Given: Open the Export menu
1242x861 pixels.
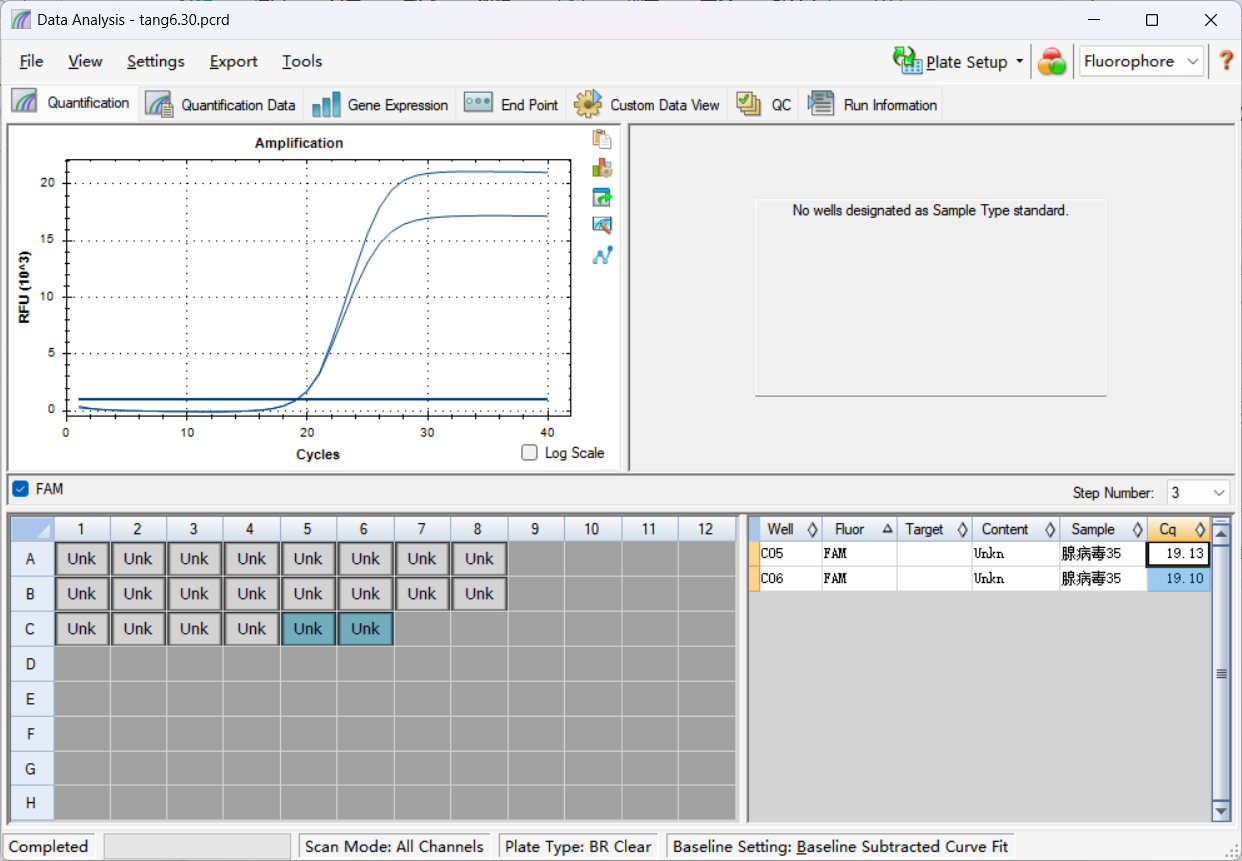Looking at the screenshot, I should click(x=233, y=61).
